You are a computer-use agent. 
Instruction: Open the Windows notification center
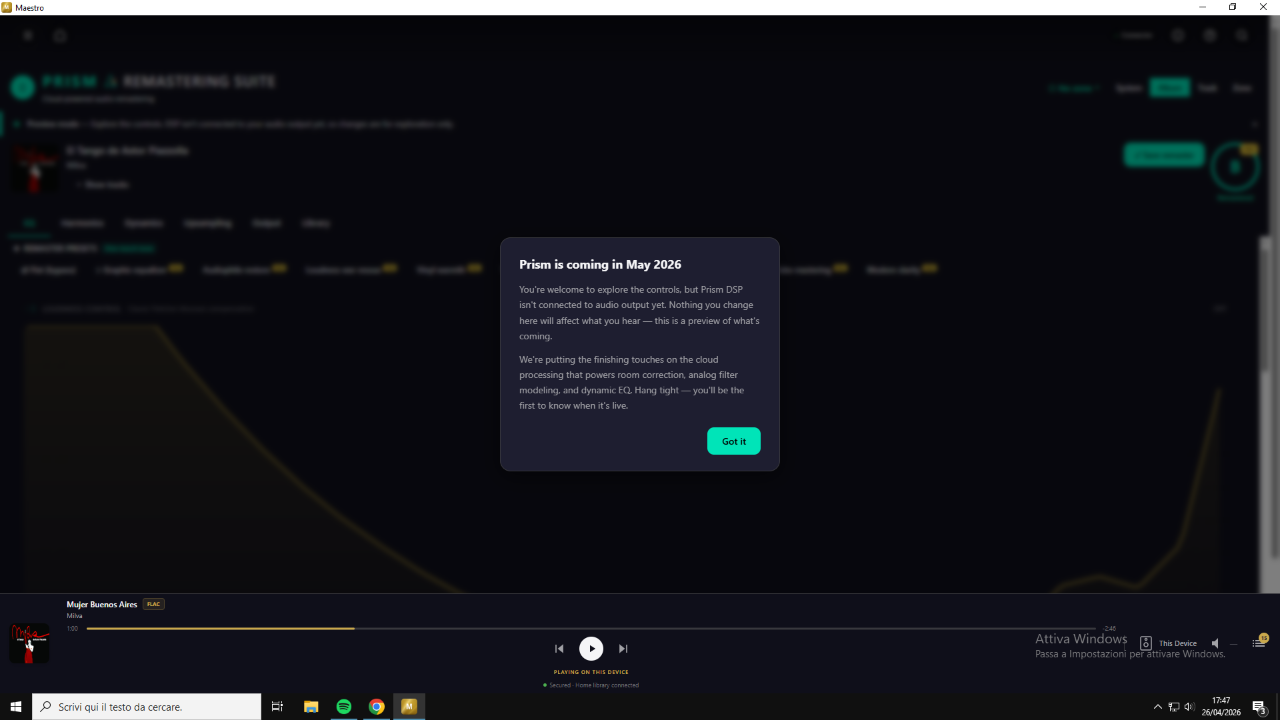[1260, 707]
